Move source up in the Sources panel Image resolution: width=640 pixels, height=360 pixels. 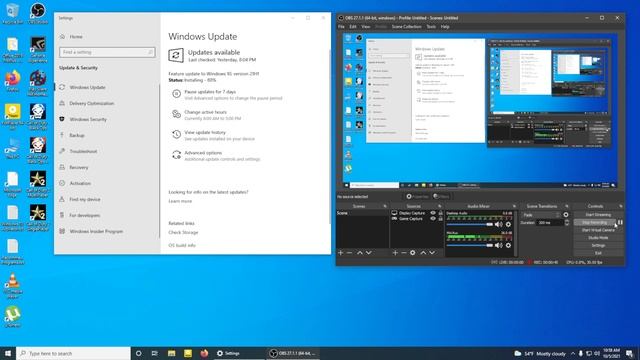[x=423, y=253]
